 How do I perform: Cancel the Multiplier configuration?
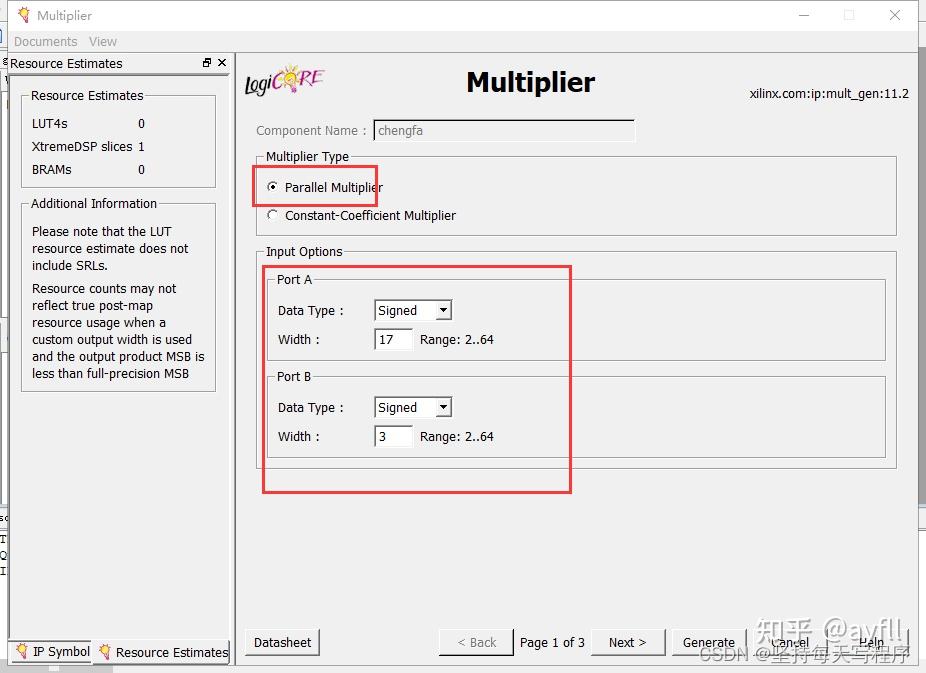789,643
